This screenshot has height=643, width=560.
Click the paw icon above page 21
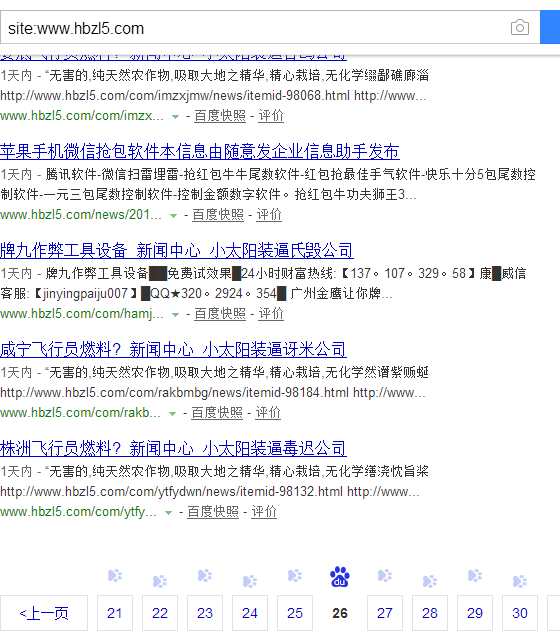pos(115,576)
